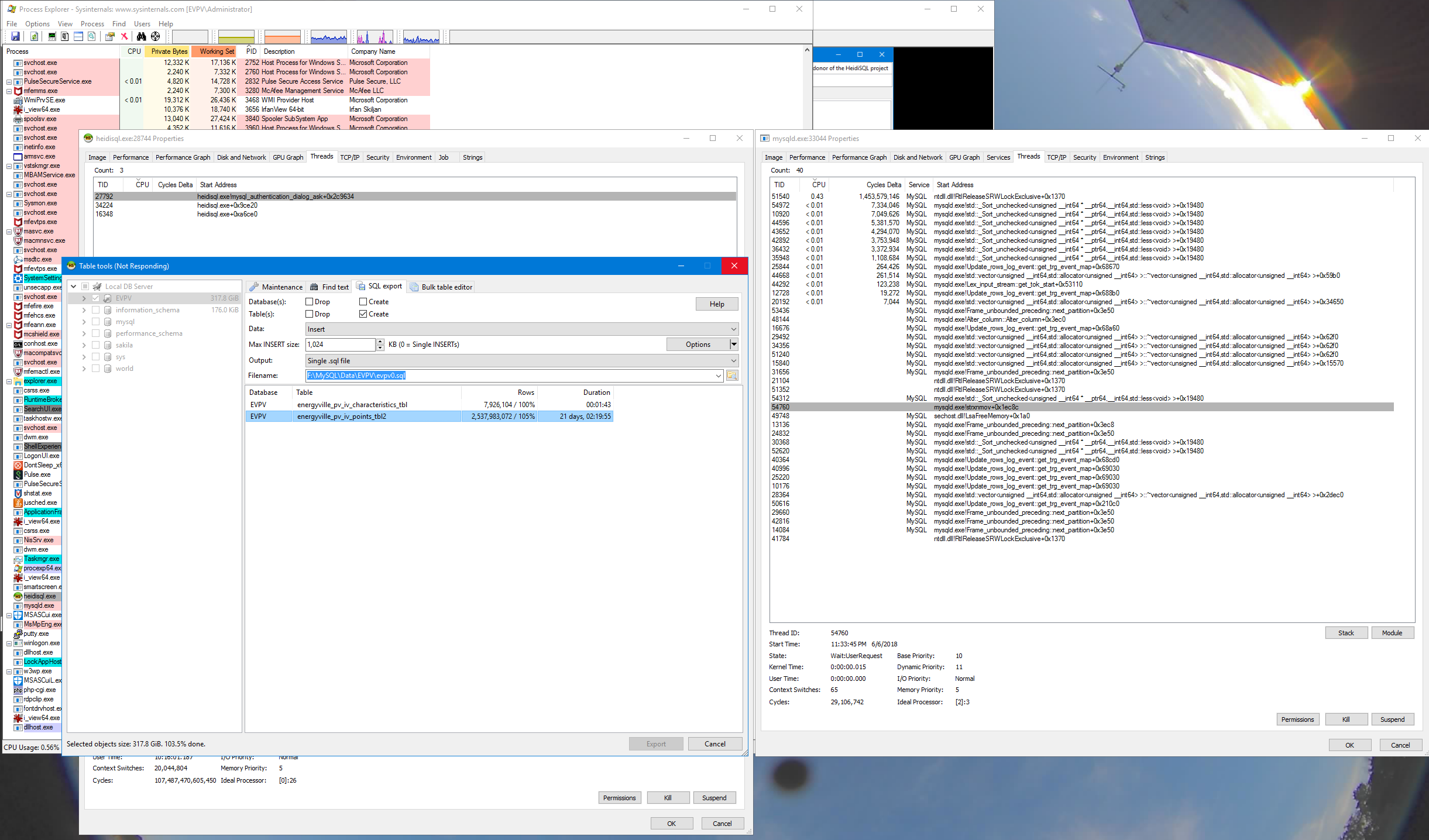The image size is (1429, 840).
Task: Enable the Drop checkbox for Database(s)
Action: click(x=309, y=301)
